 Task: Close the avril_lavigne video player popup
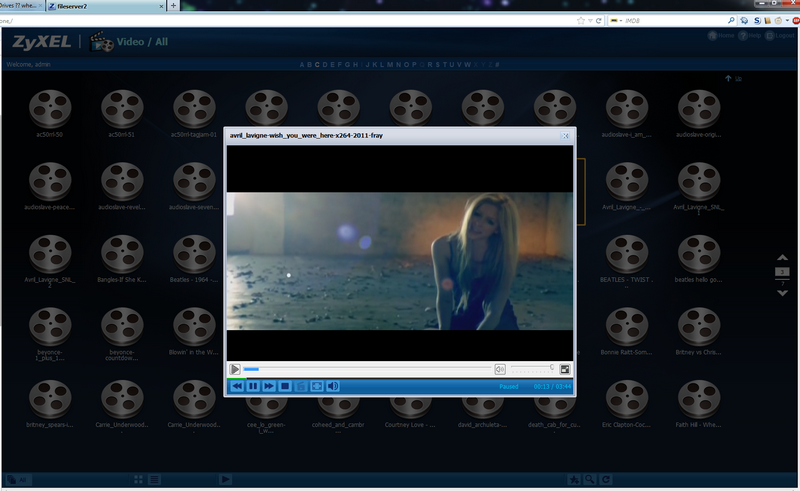tap(565, 136)
